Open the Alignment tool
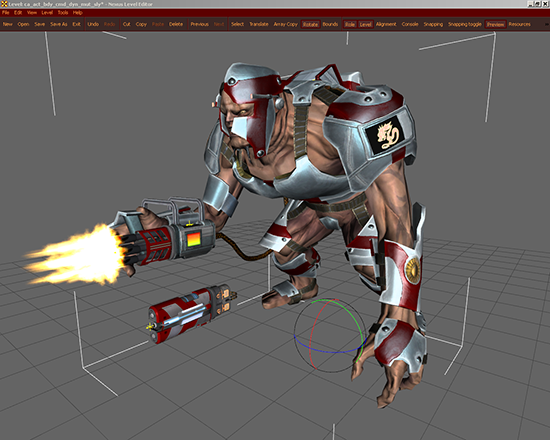Image resolution: width=550 pixels, height=440 pixels. point(386,24)
